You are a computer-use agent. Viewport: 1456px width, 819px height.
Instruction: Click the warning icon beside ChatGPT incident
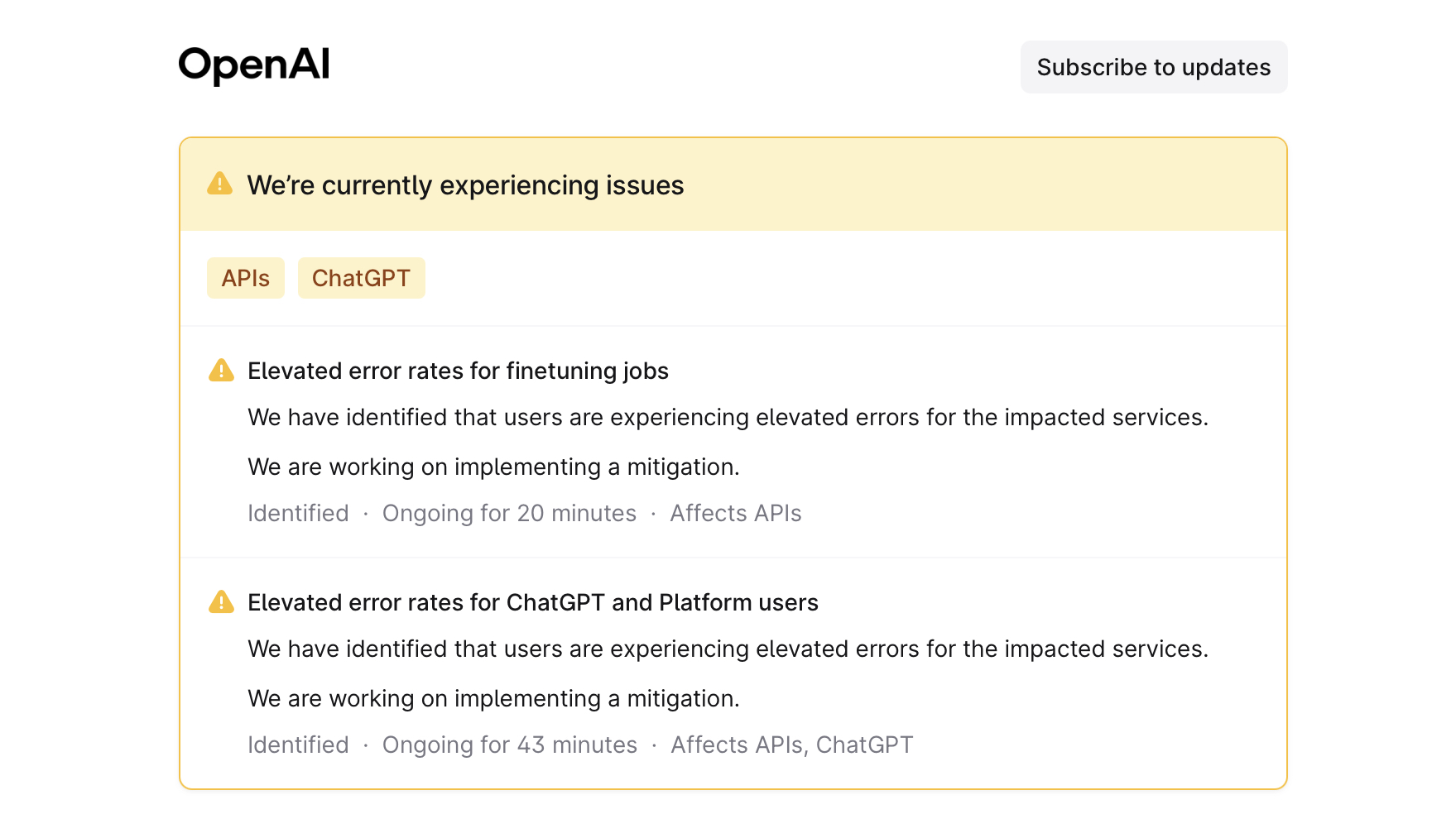221,602
